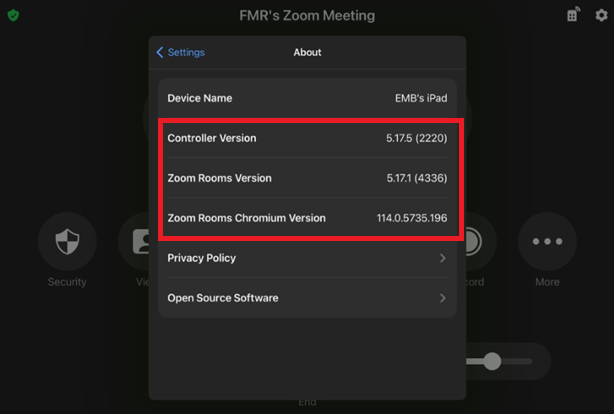
Task: Click the FMR's Zoom Meeting title
Action: [x=307, y=16]
